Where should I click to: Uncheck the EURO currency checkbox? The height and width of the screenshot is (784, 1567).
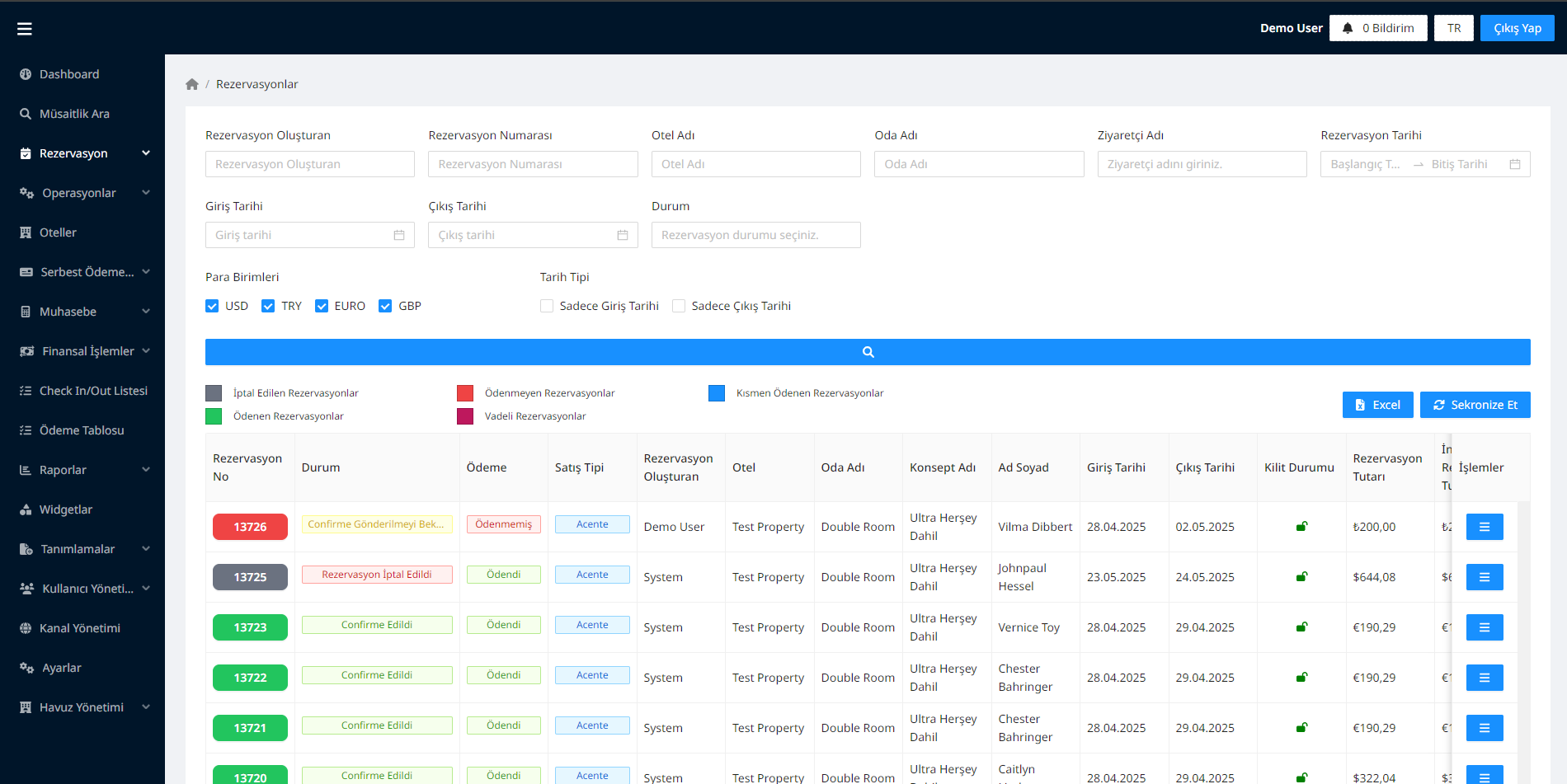pyautogui.click(x=322, y=306)
